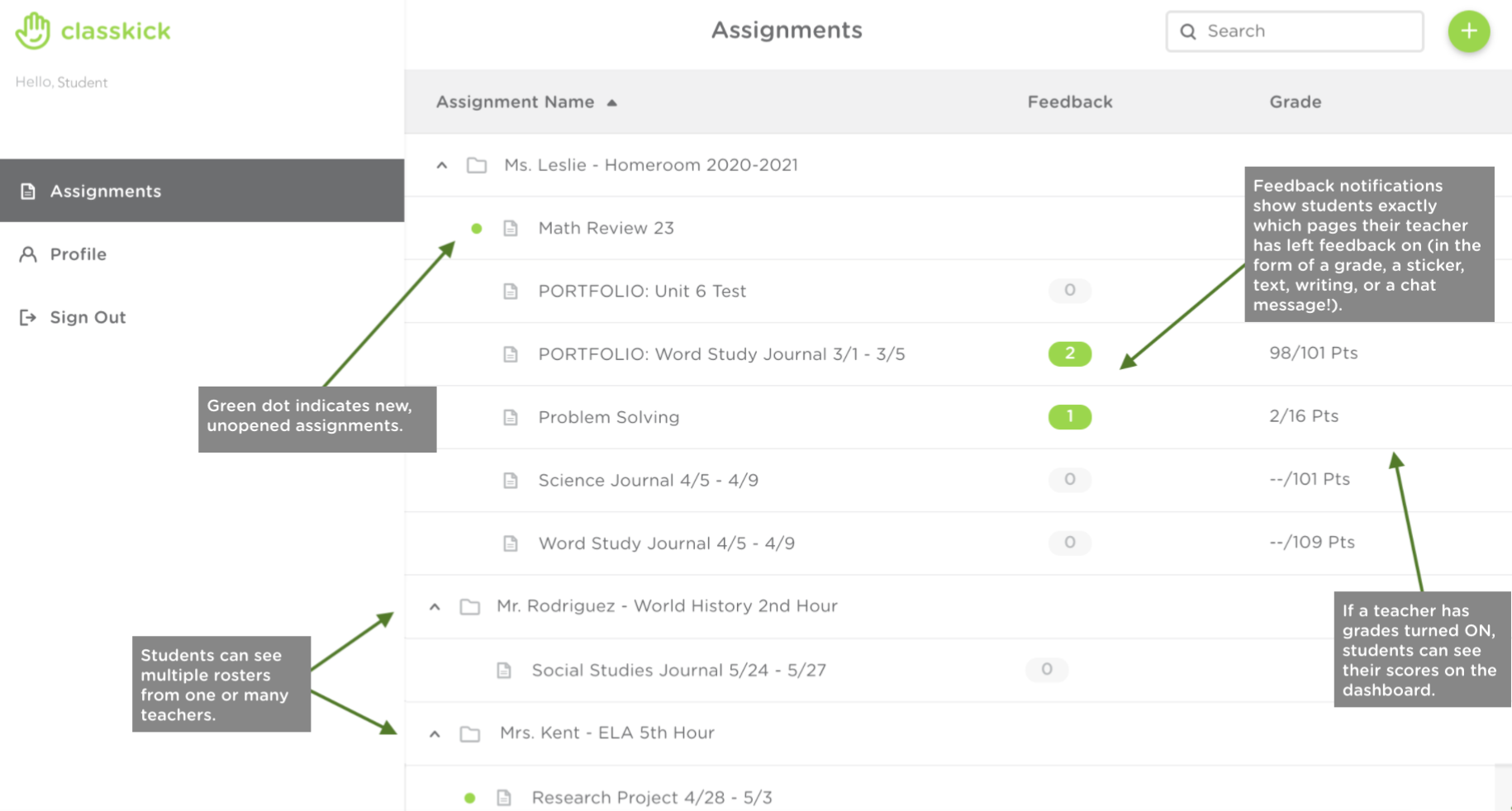1512x811 pixels.
Task: Collapse the Ms. Leslie Homeroom roster
Action: tap(442, 165)
